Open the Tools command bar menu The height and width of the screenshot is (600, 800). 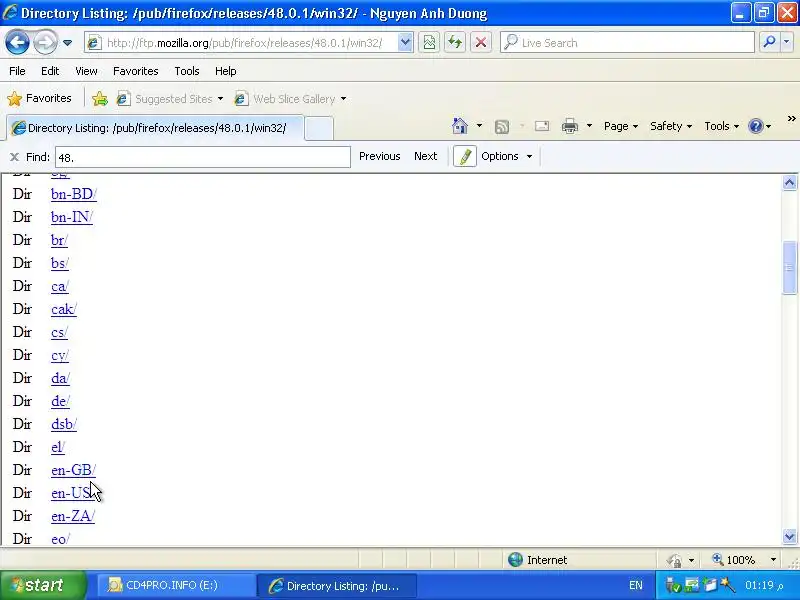click(721, 126)
